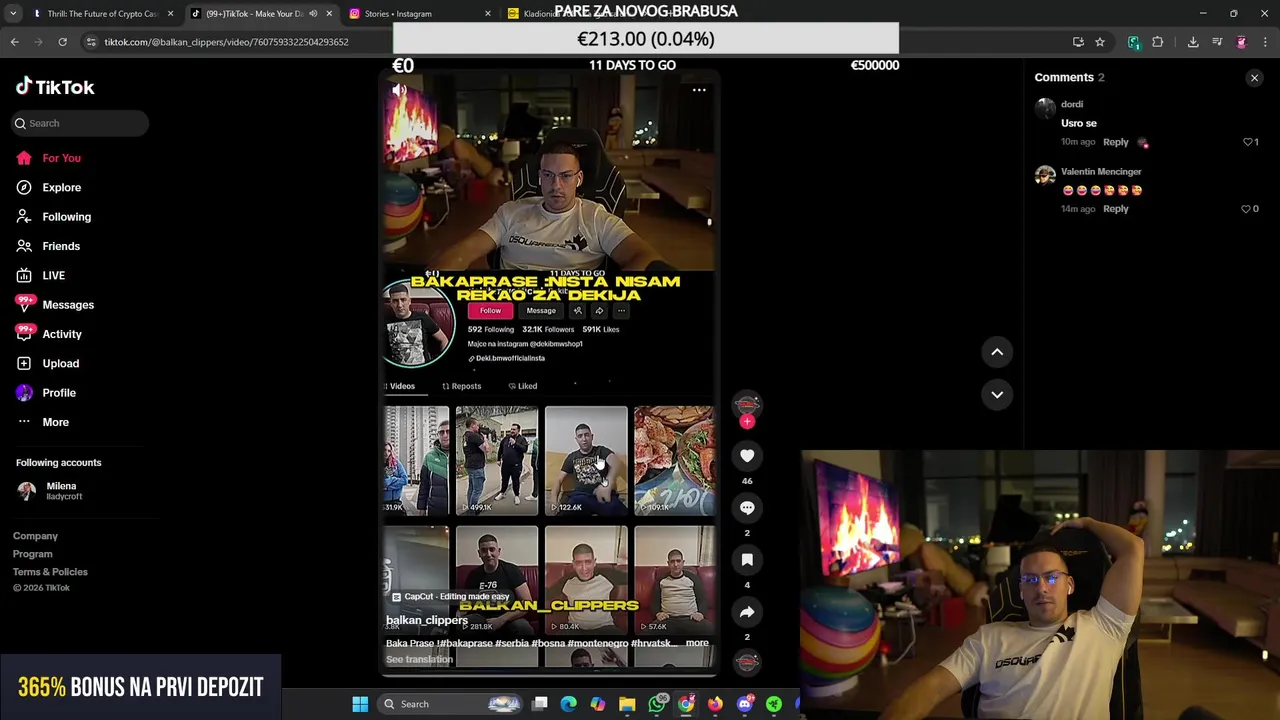Viewport: 1280px width, 720px height.
Task: Open the Windows Start menu
Action: tap(360, 704)
